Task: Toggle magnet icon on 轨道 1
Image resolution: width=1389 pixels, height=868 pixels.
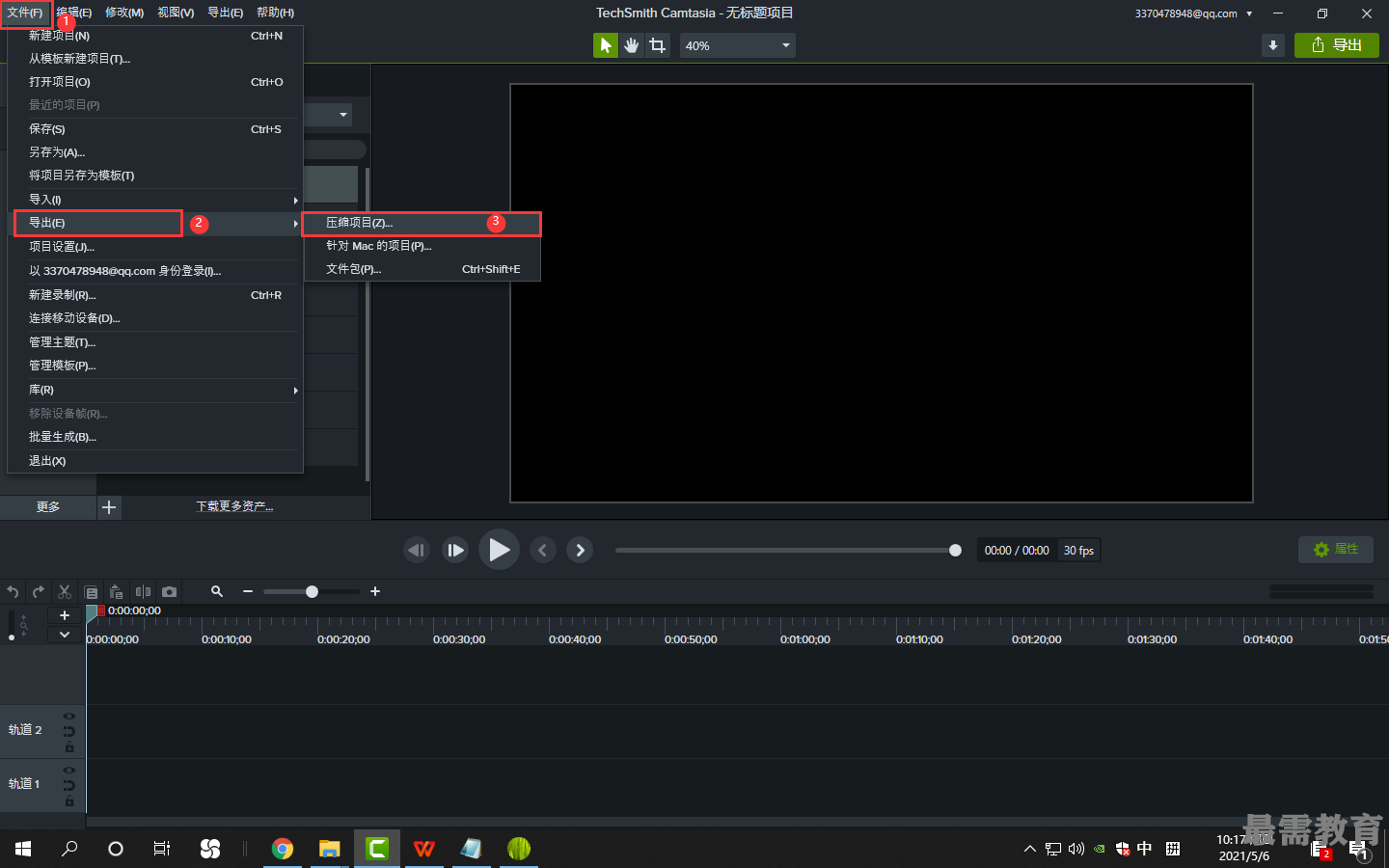Action: pos(69,786)
